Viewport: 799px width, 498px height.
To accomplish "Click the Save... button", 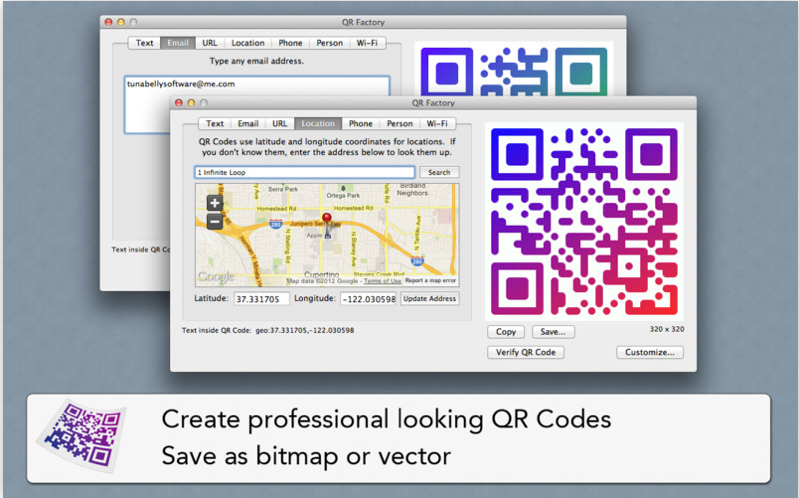I will tap(553, 332).
